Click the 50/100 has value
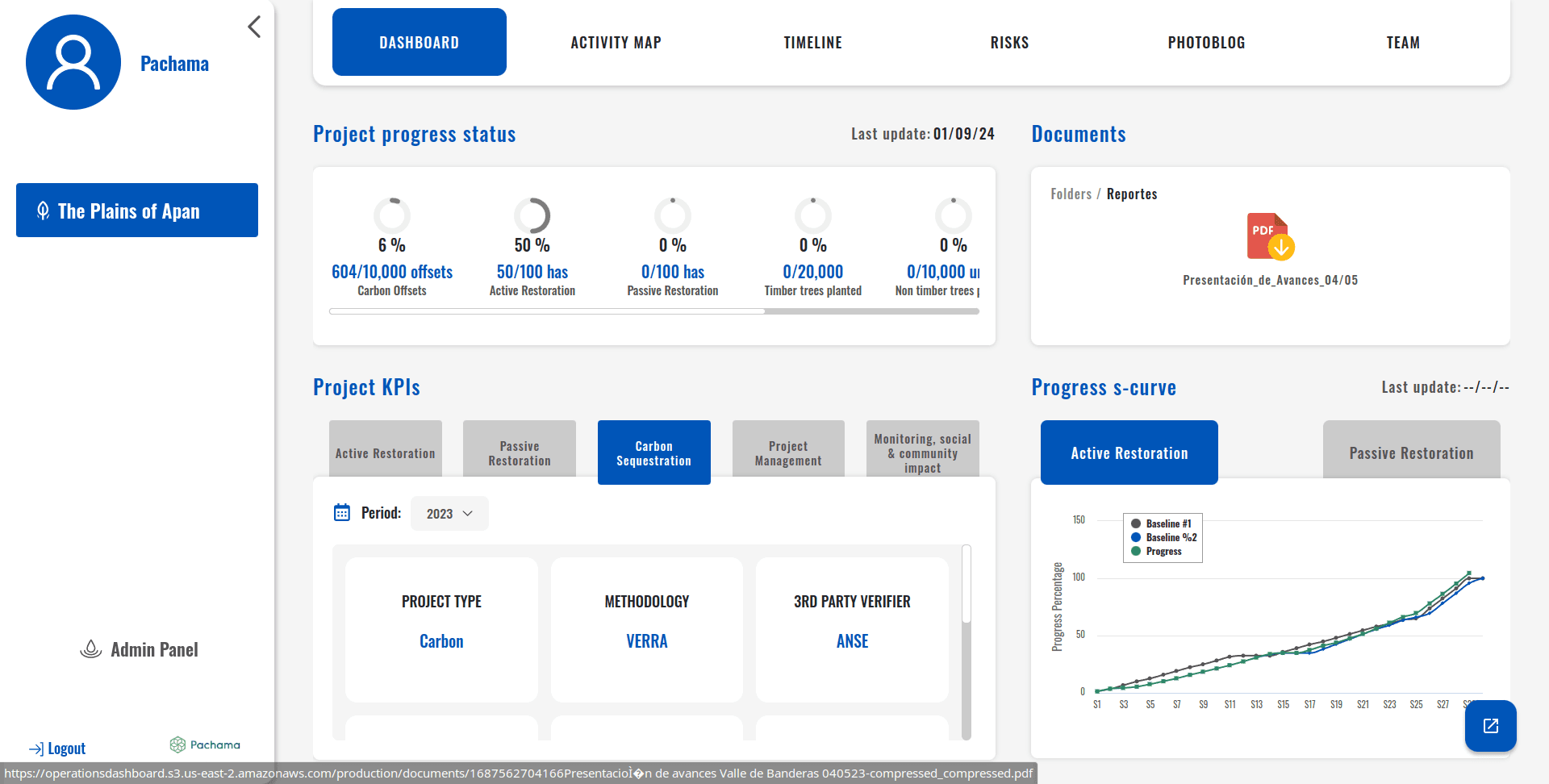1549x784 pixels. (532, 272)
